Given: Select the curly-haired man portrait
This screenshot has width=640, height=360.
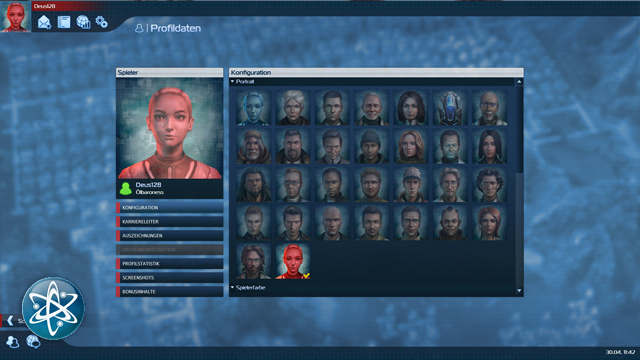Looking at the screenshot, I should [489, 184].
